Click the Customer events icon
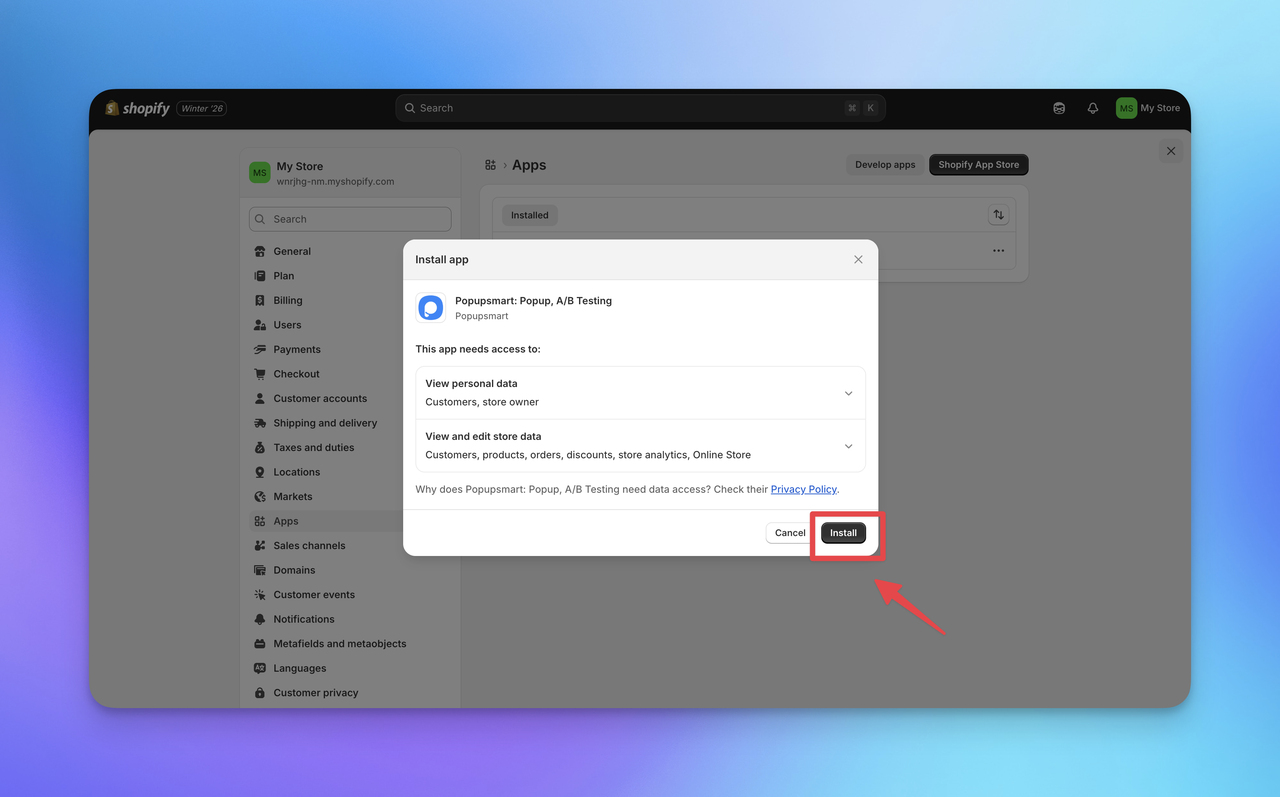The image size is (1280, 797). [260, 594]
